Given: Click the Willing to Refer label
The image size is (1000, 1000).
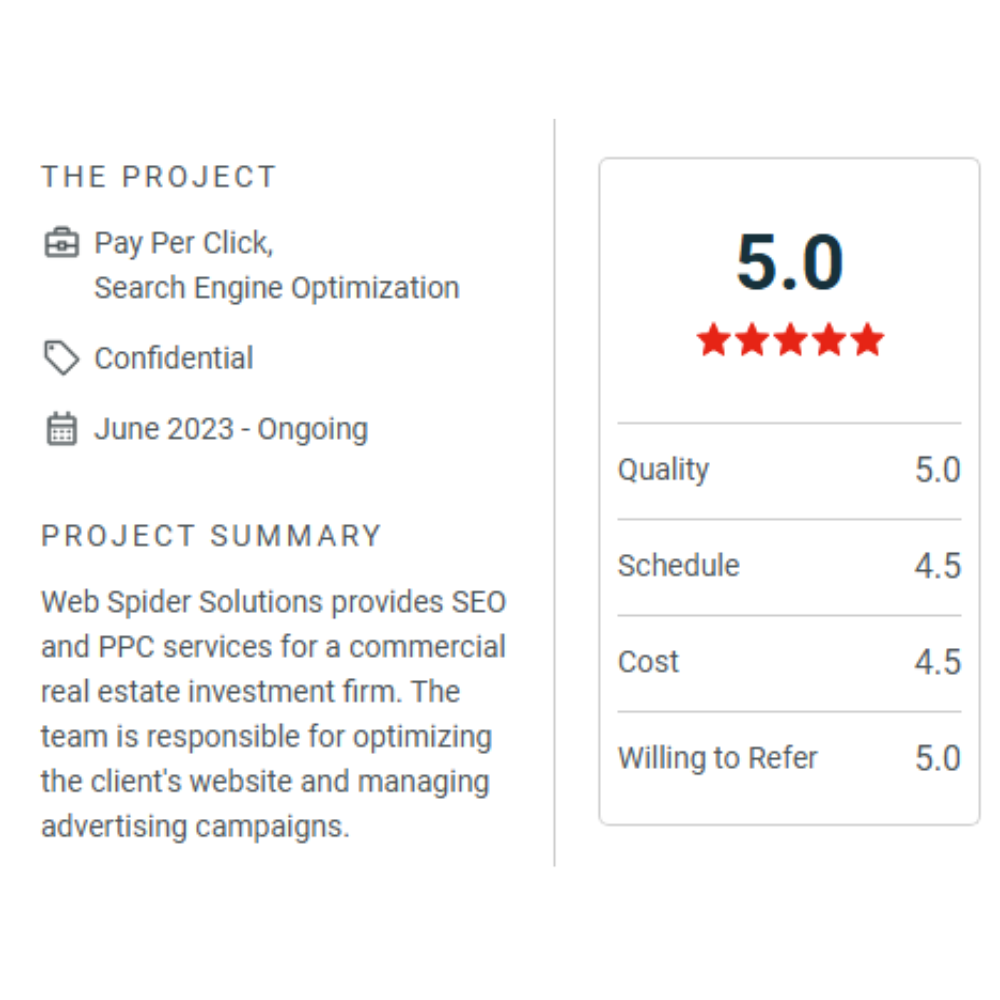Looking at the screenshot, I should tap(717, 758).
